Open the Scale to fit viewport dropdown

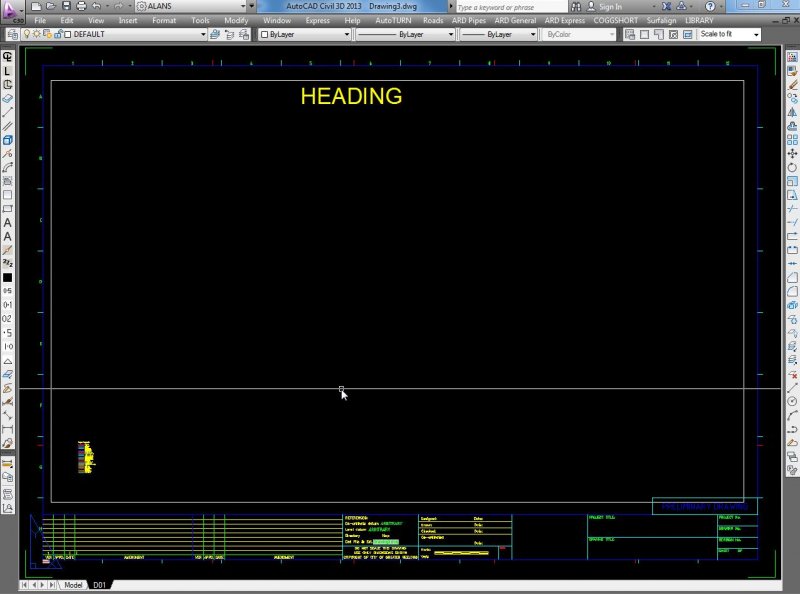pos(729,34)
